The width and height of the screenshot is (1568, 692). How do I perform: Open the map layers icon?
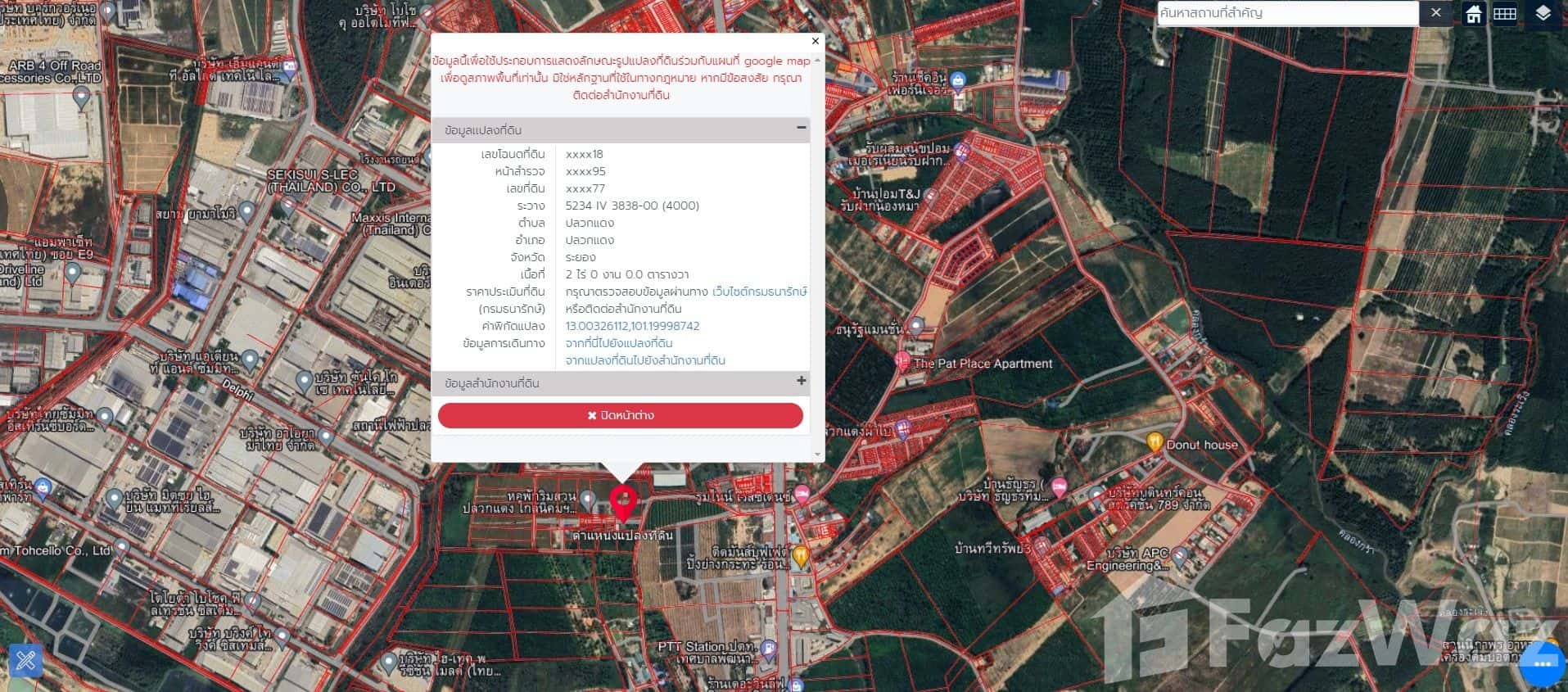coord(1543,14)
